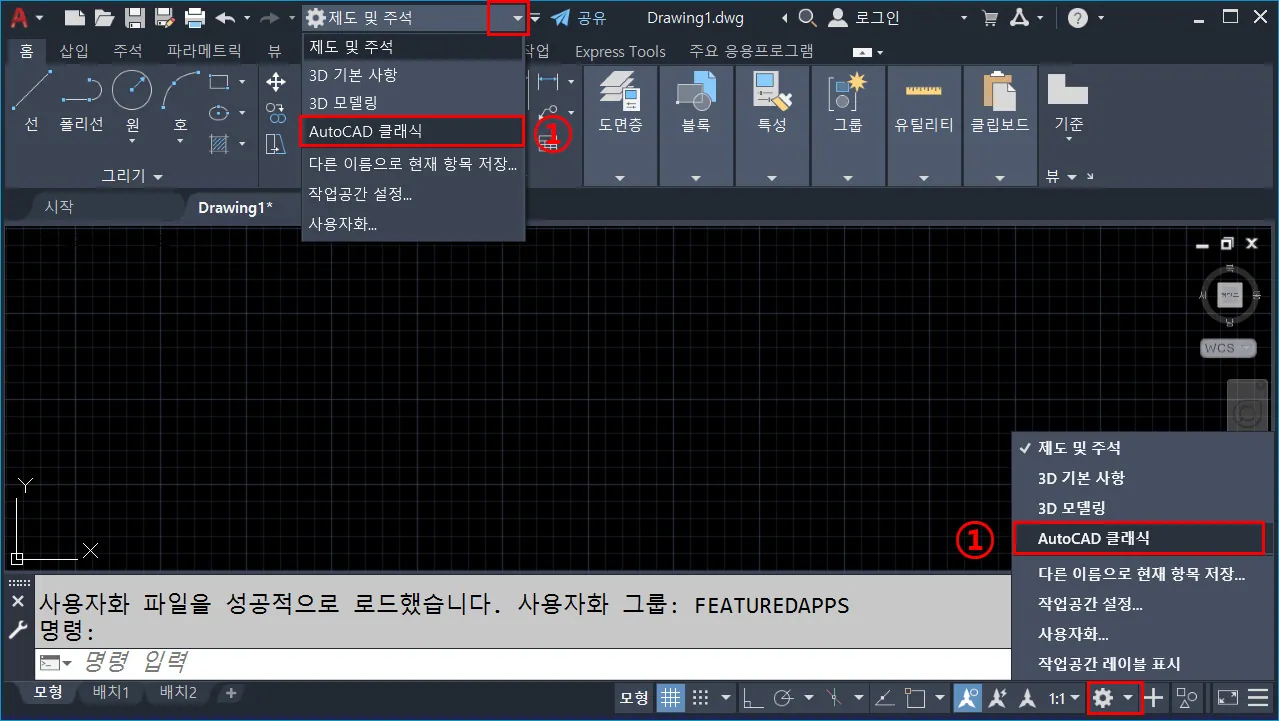Toggle automatic annotation scale adding icon
This screenshot has height=721, width=1279.
998,697
